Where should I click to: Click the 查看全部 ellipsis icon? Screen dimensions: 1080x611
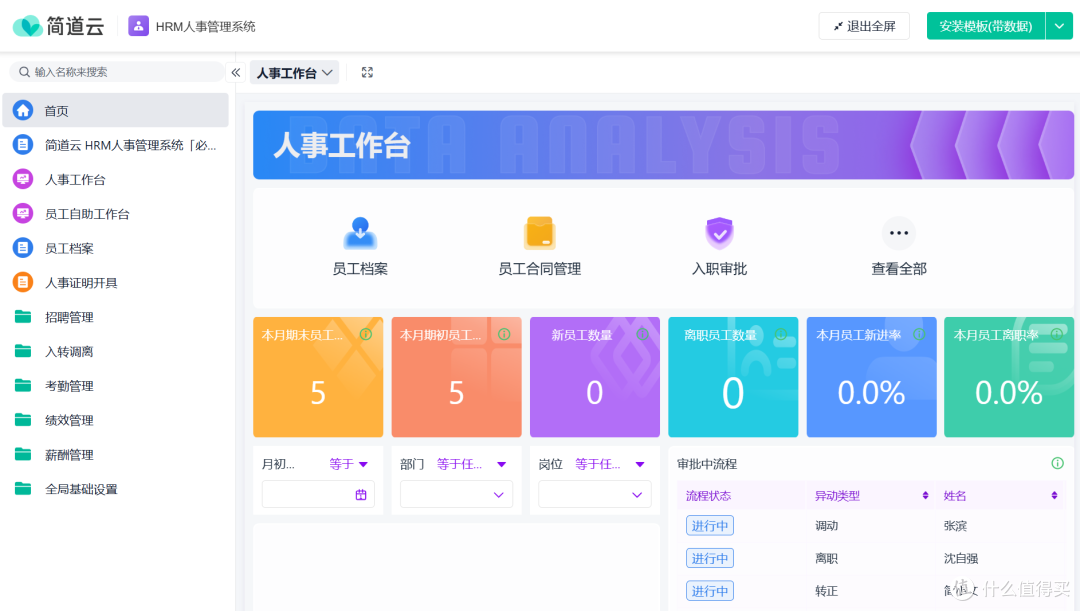pyautogui.click(x=898, y=234)
